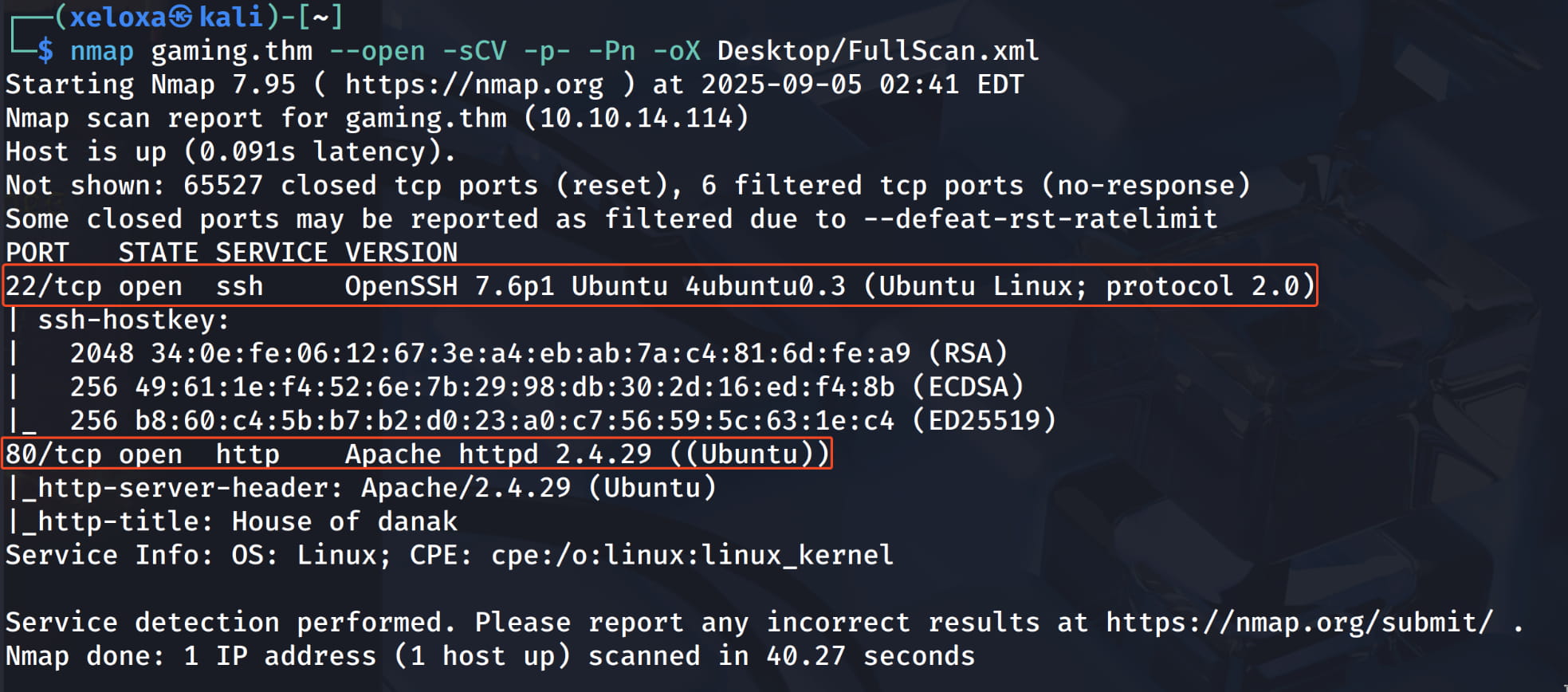The width and height of the screenshot is (1568, 692).
Task: Click the nmap command word in the prompt
Action: tap(102, 51)
